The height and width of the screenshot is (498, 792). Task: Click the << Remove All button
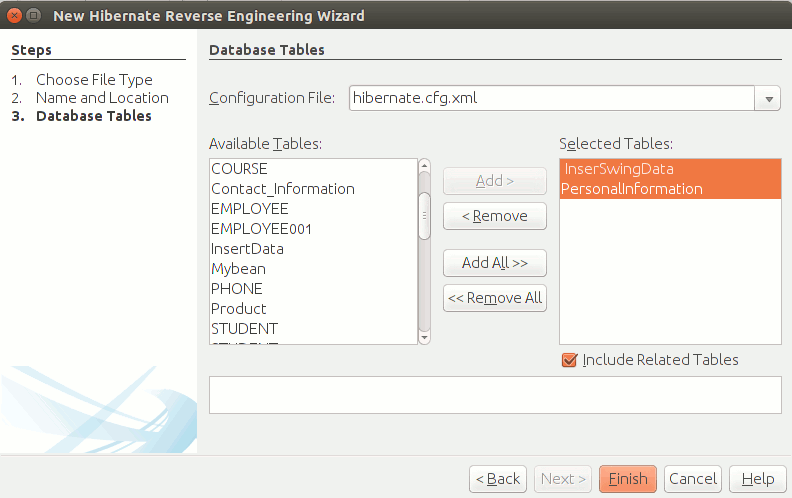point(495,298)
